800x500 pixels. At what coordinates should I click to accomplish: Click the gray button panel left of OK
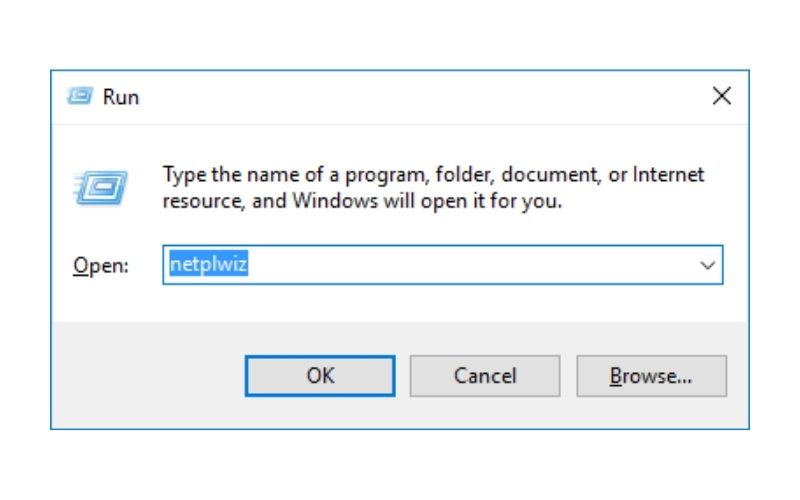[x=148, y=375]
